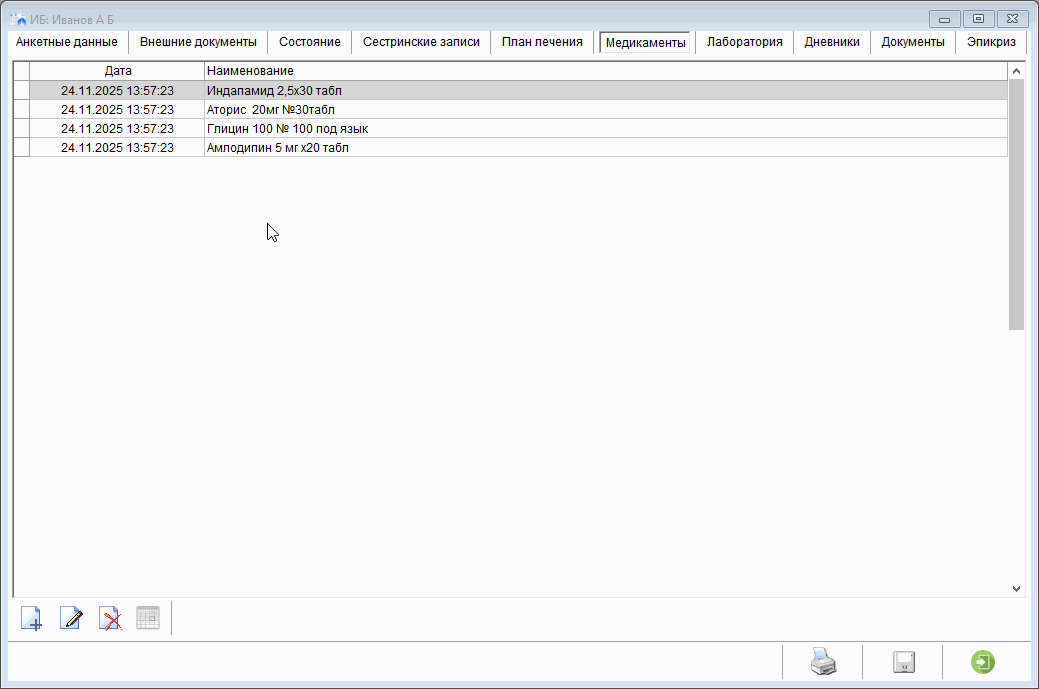Click the Дата column header
1039x689 pixels.
click(118, 71)
